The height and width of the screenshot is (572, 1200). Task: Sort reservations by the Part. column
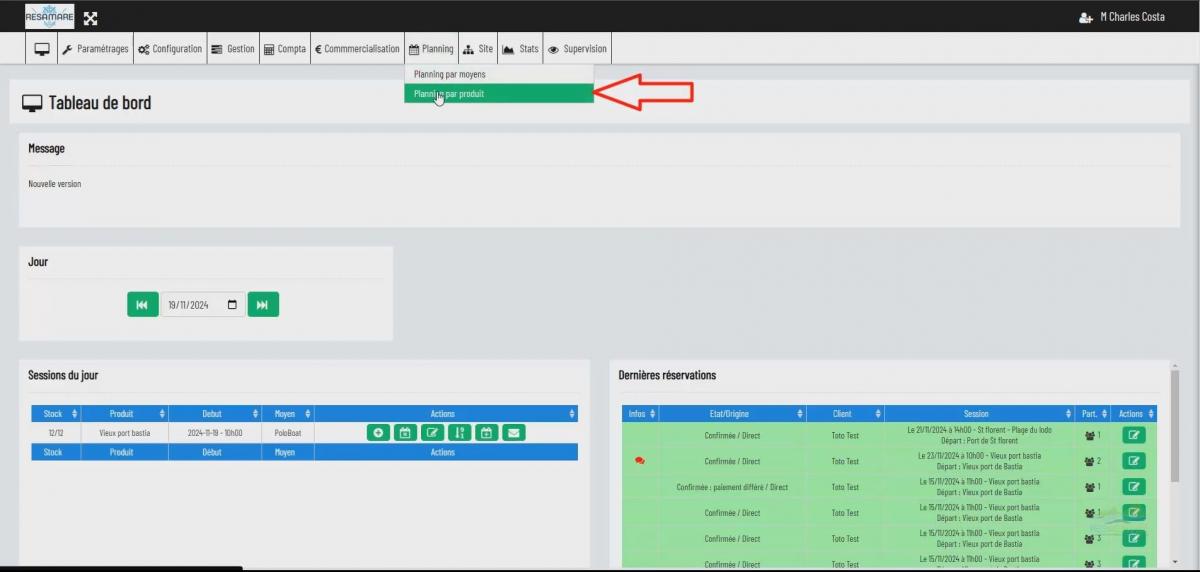pos(1105,414)
